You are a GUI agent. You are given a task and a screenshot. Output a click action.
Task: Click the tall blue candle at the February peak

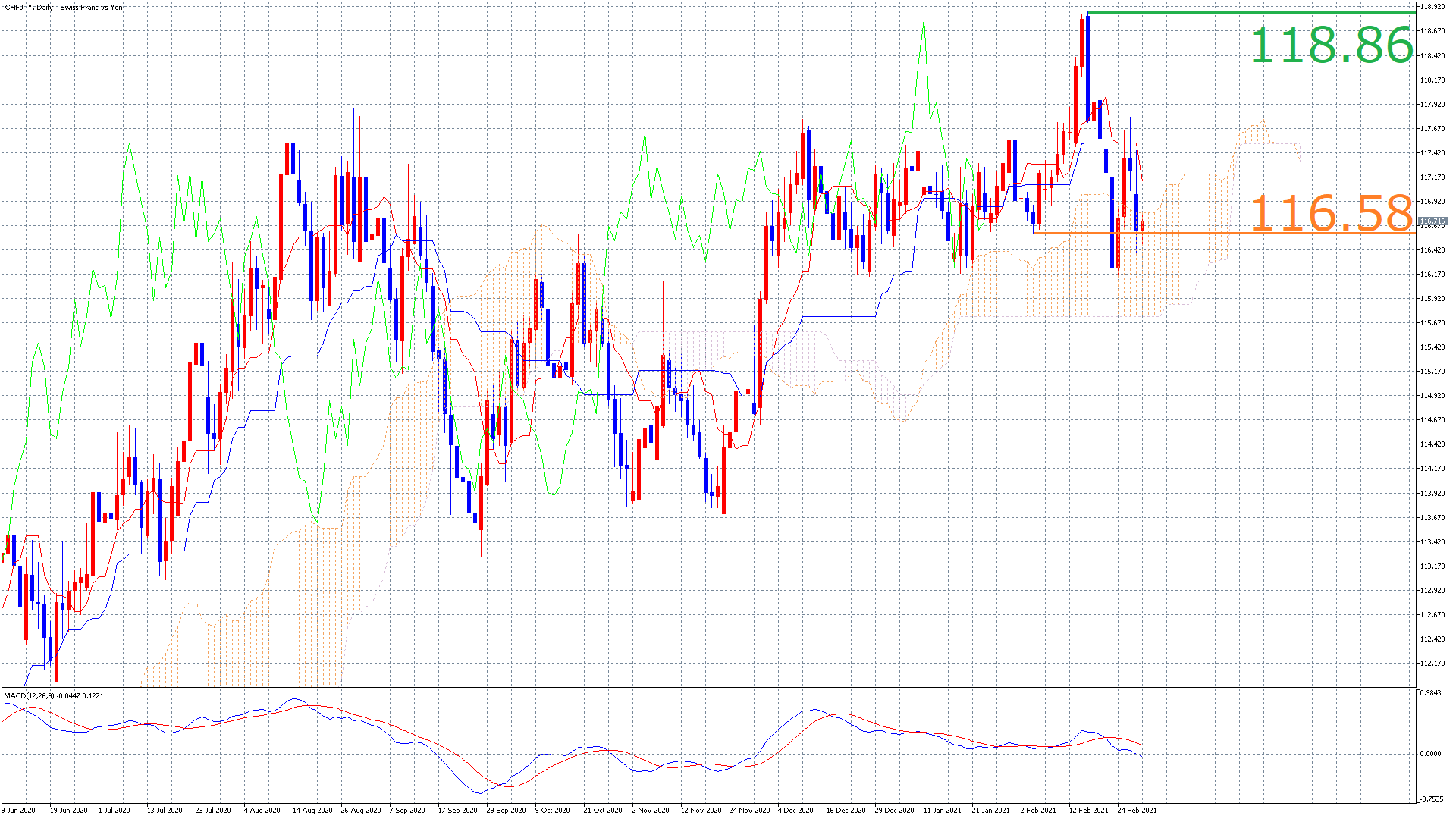[x=1087, y=68]
